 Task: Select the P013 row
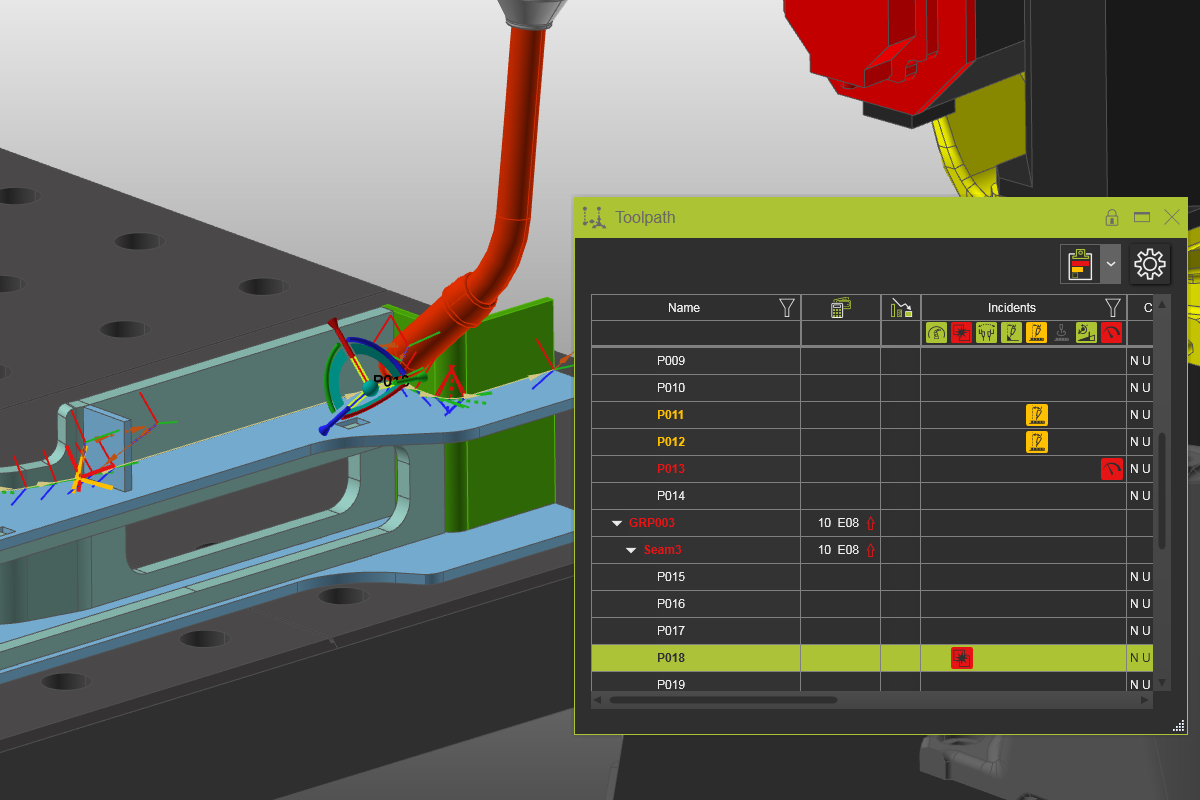(x=670, y=469)
